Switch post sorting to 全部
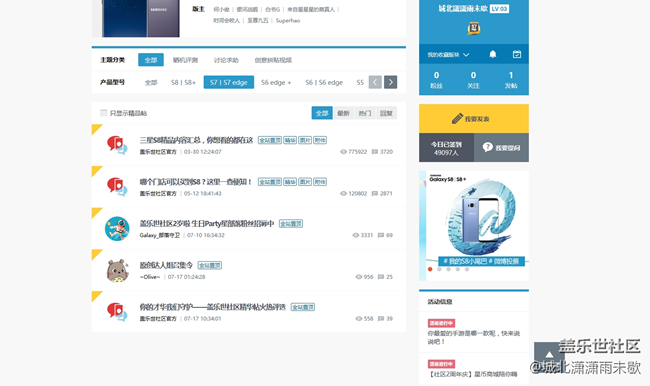This screenshot has height=386, width=650. [322, 113]
